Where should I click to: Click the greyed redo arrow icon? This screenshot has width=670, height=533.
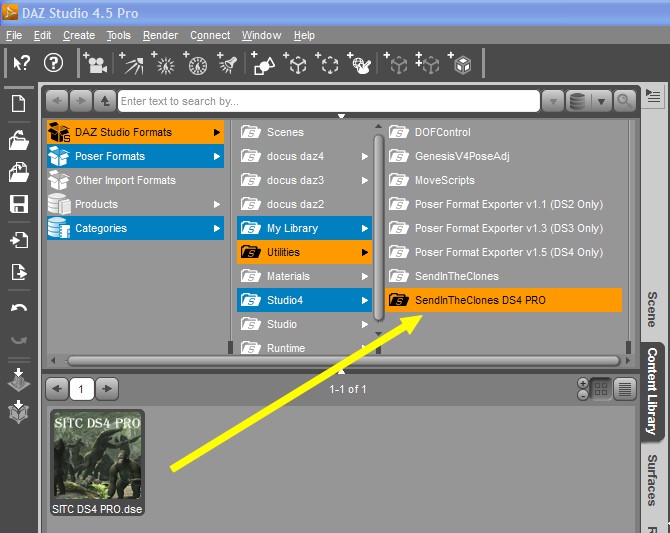(x=19, y=339)
